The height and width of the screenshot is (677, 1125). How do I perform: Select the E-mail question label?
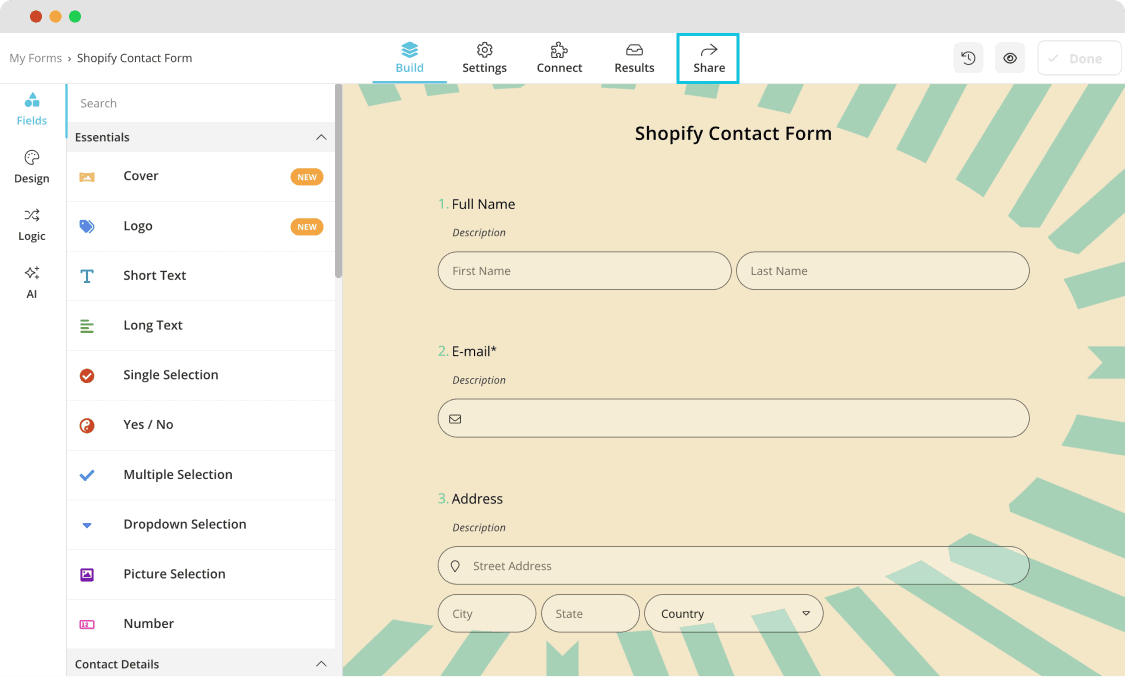point(474,351)
